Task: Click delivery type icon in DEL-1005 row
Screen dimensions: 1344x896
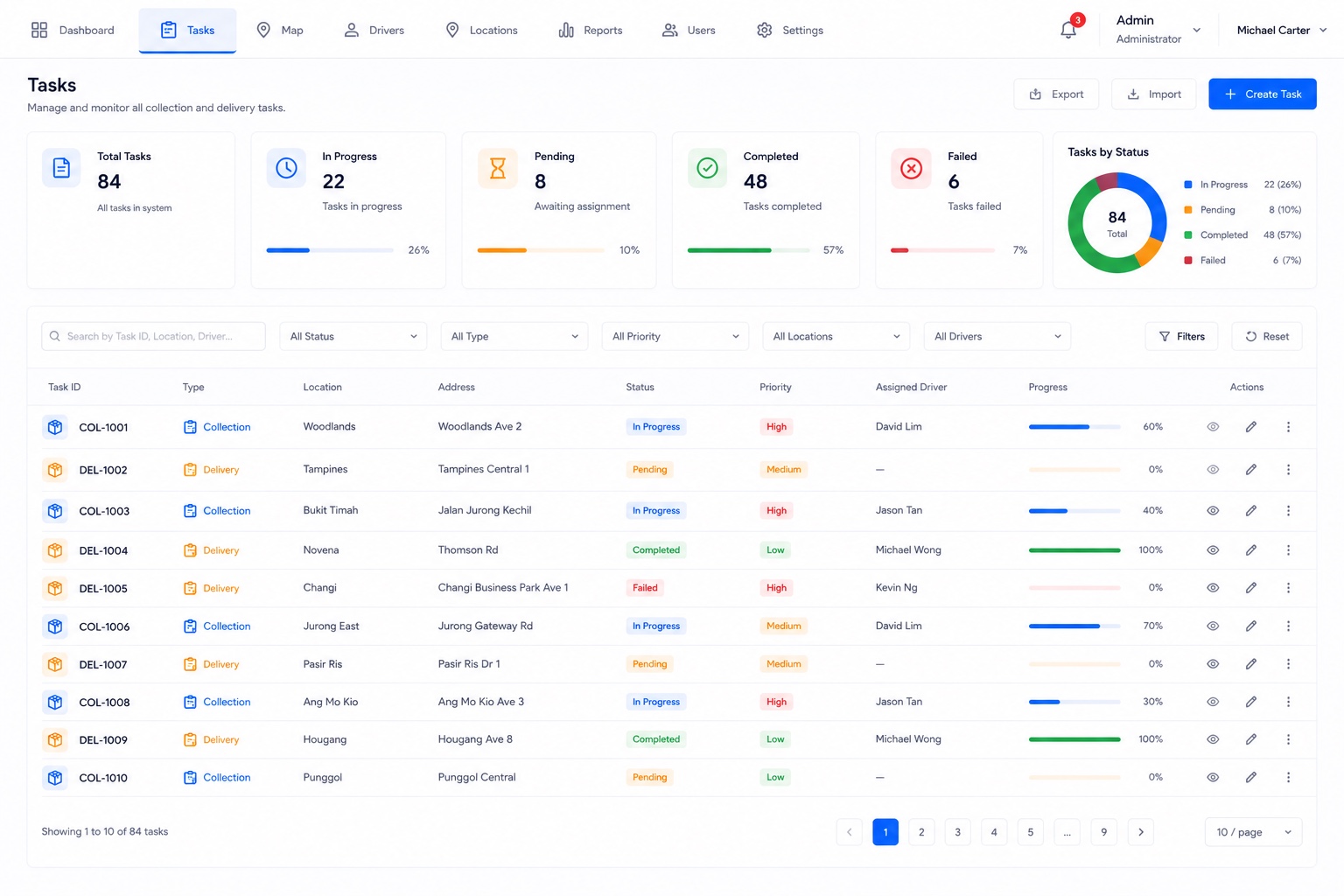Action: click(190, 588)
